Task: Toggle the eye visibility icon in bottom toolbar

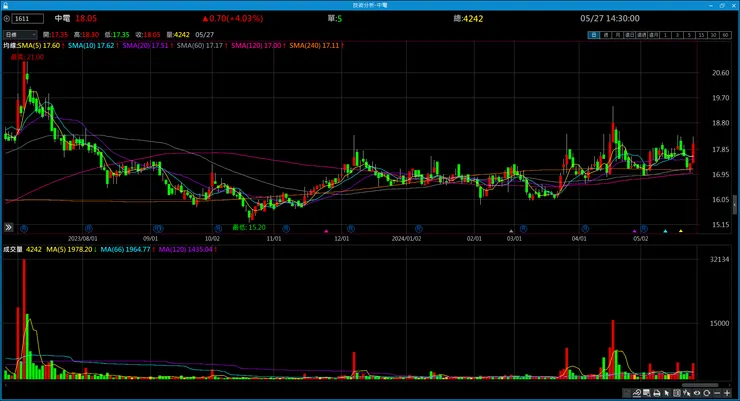Action: click(x=697, y=393)
